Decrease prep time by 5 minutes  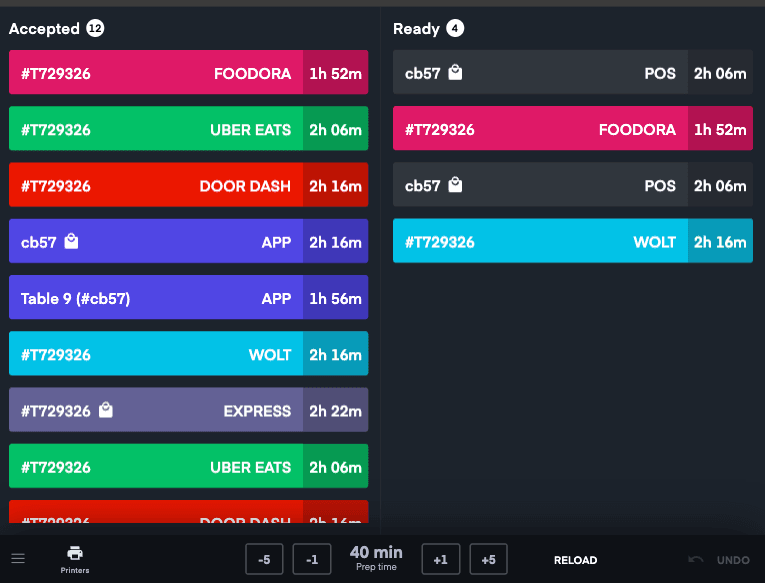264,560
